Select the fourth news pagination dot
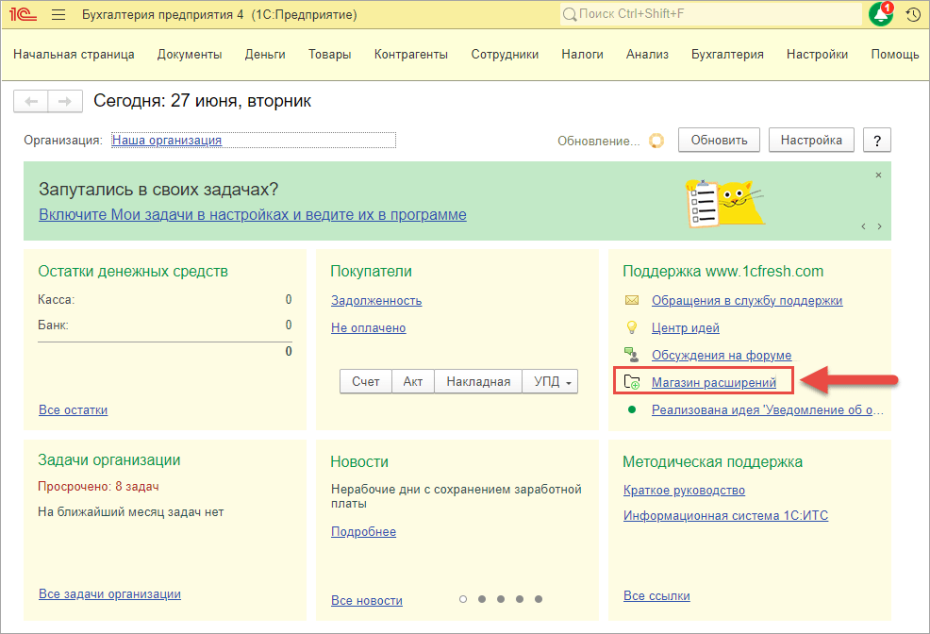Image resolution: width=930 pixels, height=634 pixels. pos(520,599)
